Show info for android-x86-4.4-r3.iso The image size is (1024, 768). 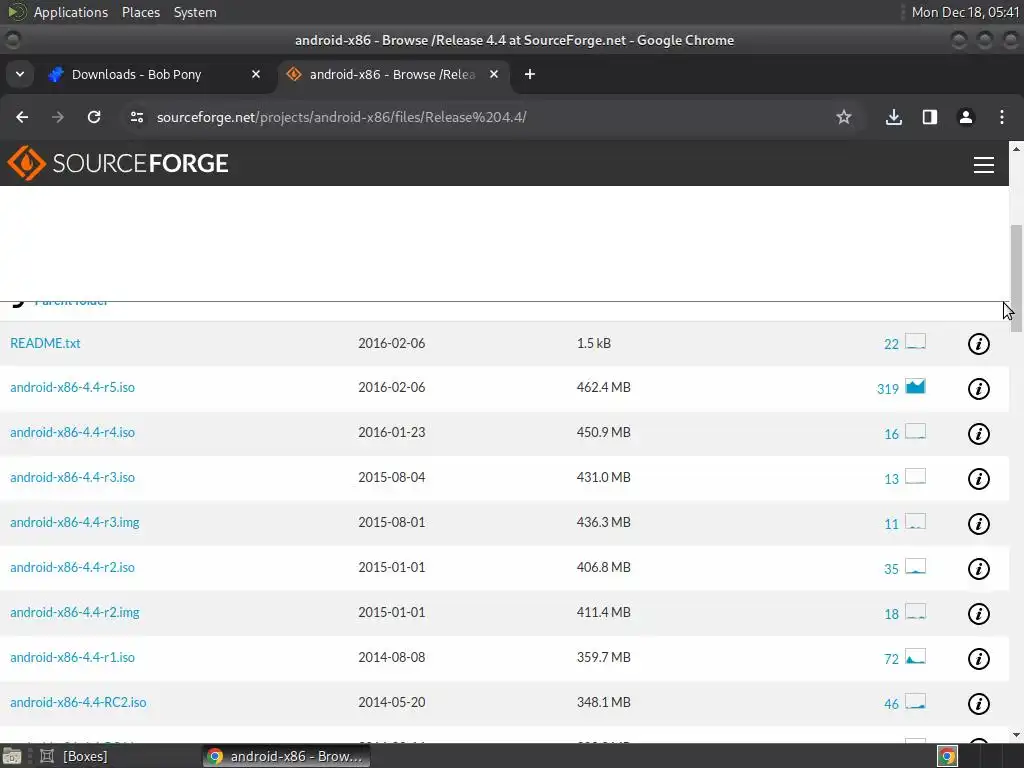978,479
